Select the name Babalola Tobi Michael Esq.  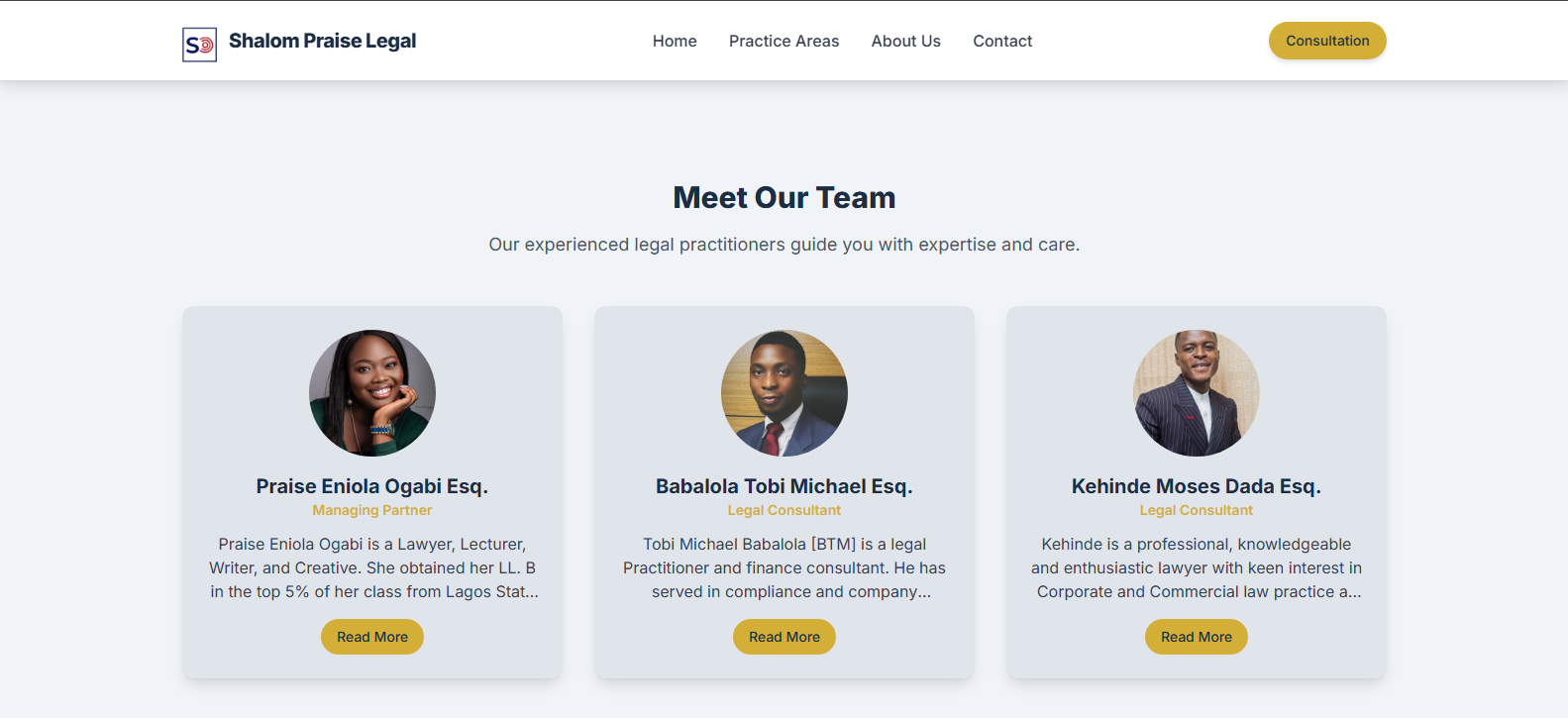(x=784, y=485)
